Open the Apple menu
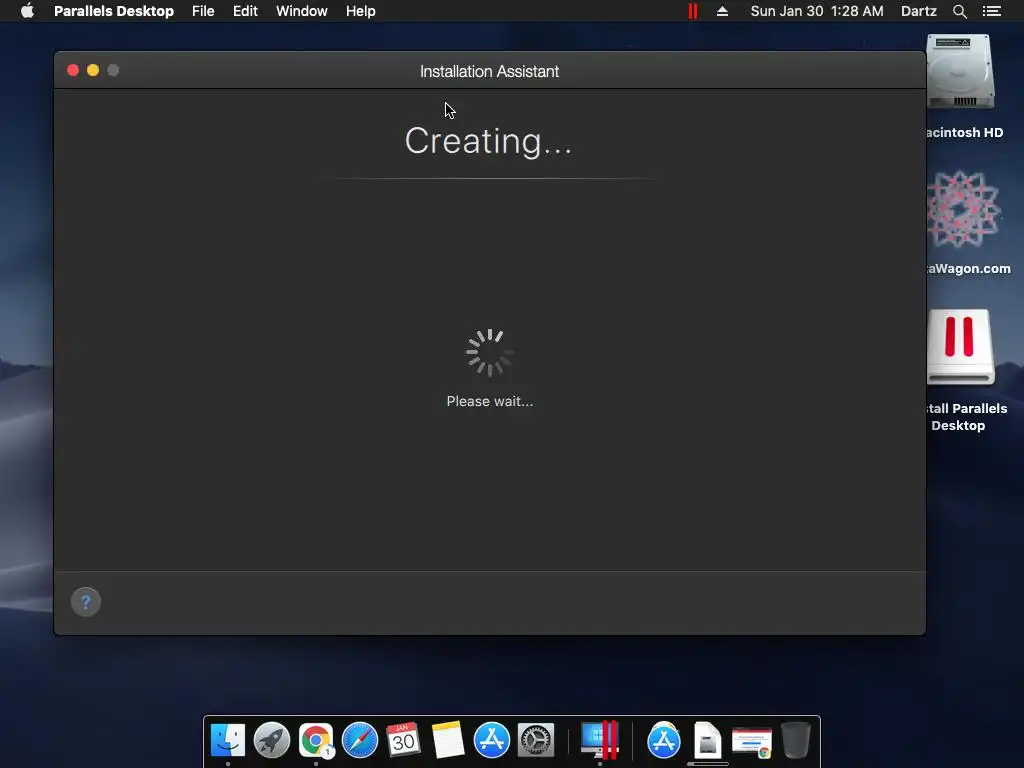Viewport: 1024px width, 768px height. pos(27,11)
